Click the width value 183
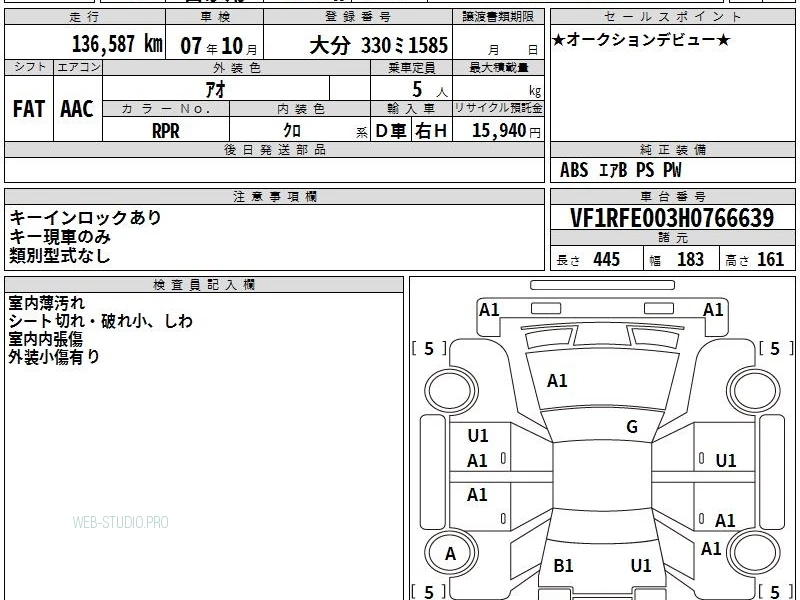The image size is (800, 600). click(x=690, y=259)
